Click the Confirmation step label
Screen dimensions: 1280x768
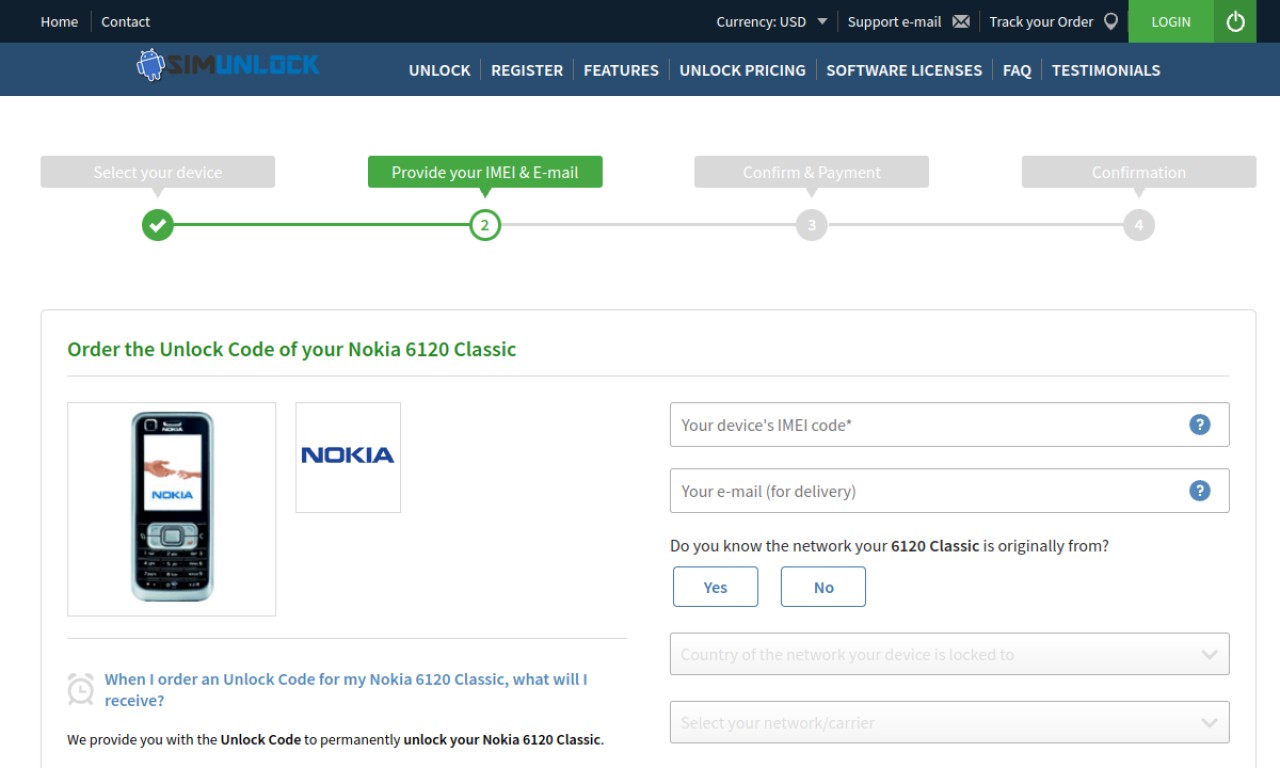pyautogui.click(x=1139, y=172)
